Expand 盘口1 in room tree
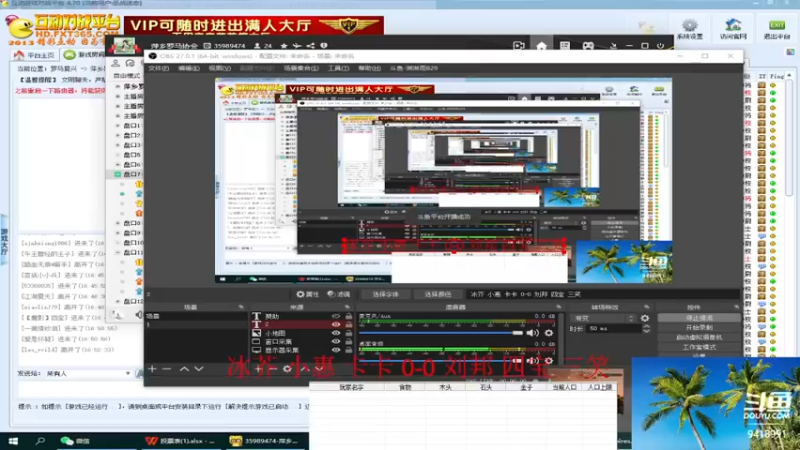The height and width of the screenshot is (450, 800). (x=118, y=126)
